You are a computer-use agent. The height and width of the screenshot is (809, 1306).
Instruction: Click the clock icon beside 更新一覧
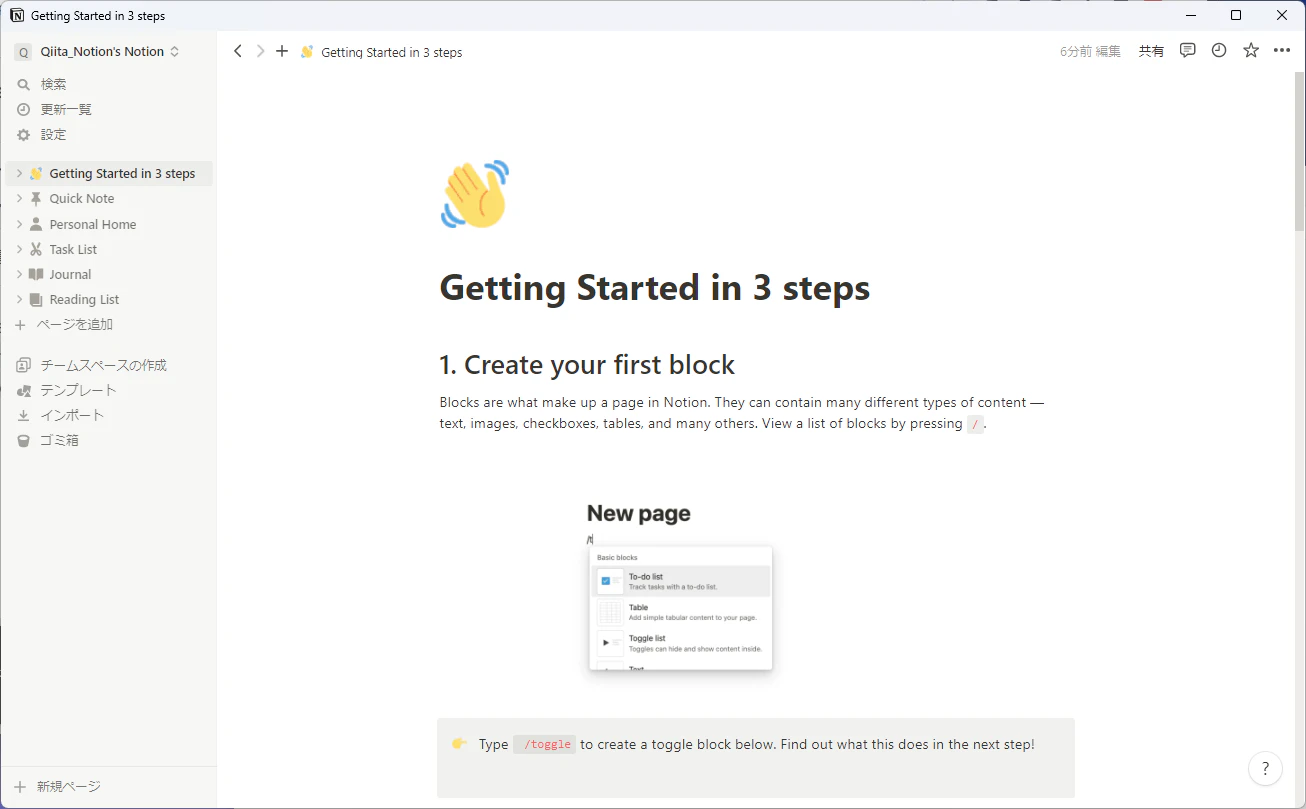24,110
